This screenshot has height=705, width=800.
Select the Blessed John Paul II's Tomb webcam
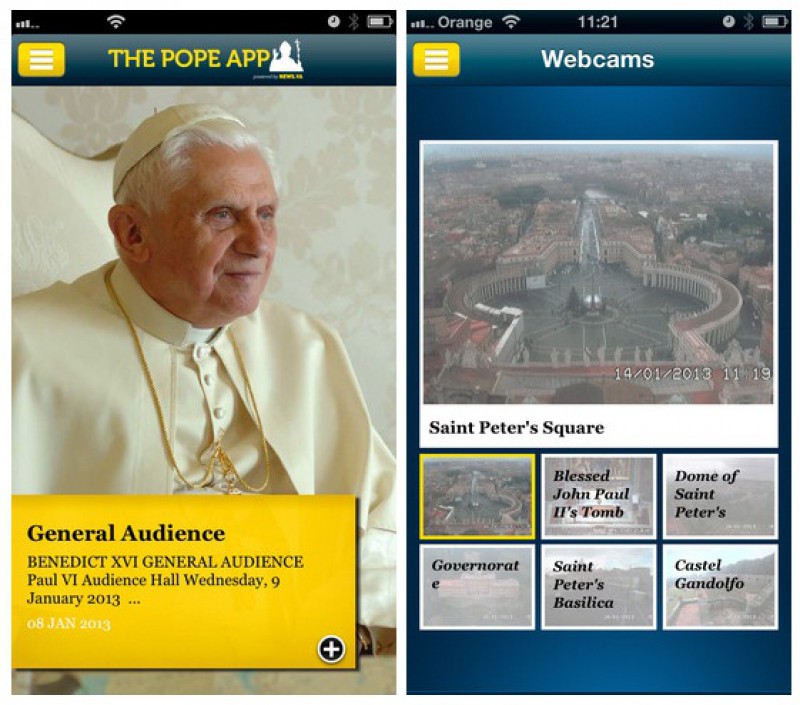(x=598, y=497)
